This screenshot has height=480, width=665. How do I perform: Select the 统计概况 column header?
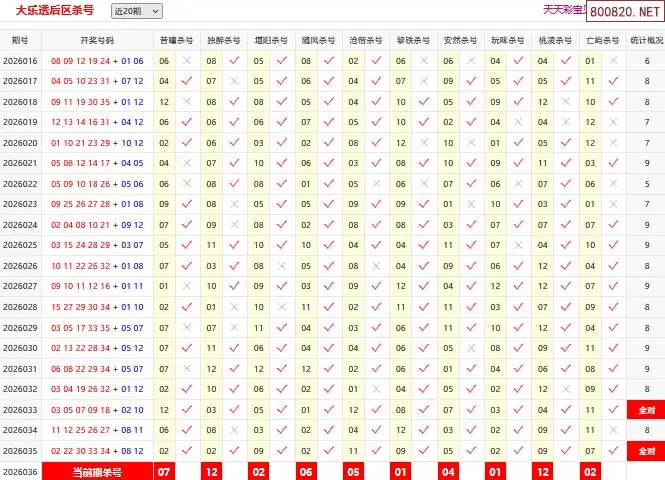[647, 41]
